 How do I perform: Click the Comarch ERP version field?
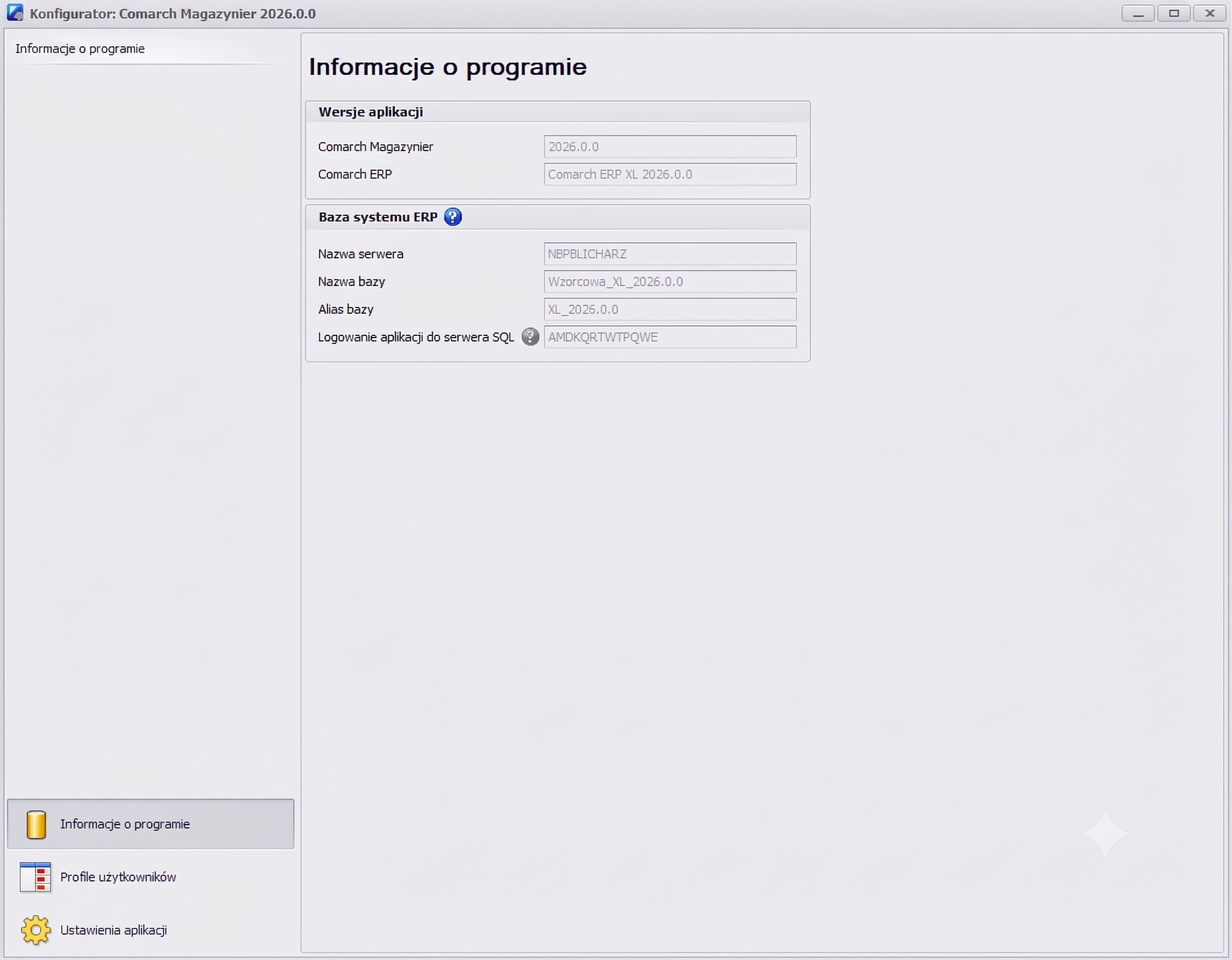click(x=670, y=174)
